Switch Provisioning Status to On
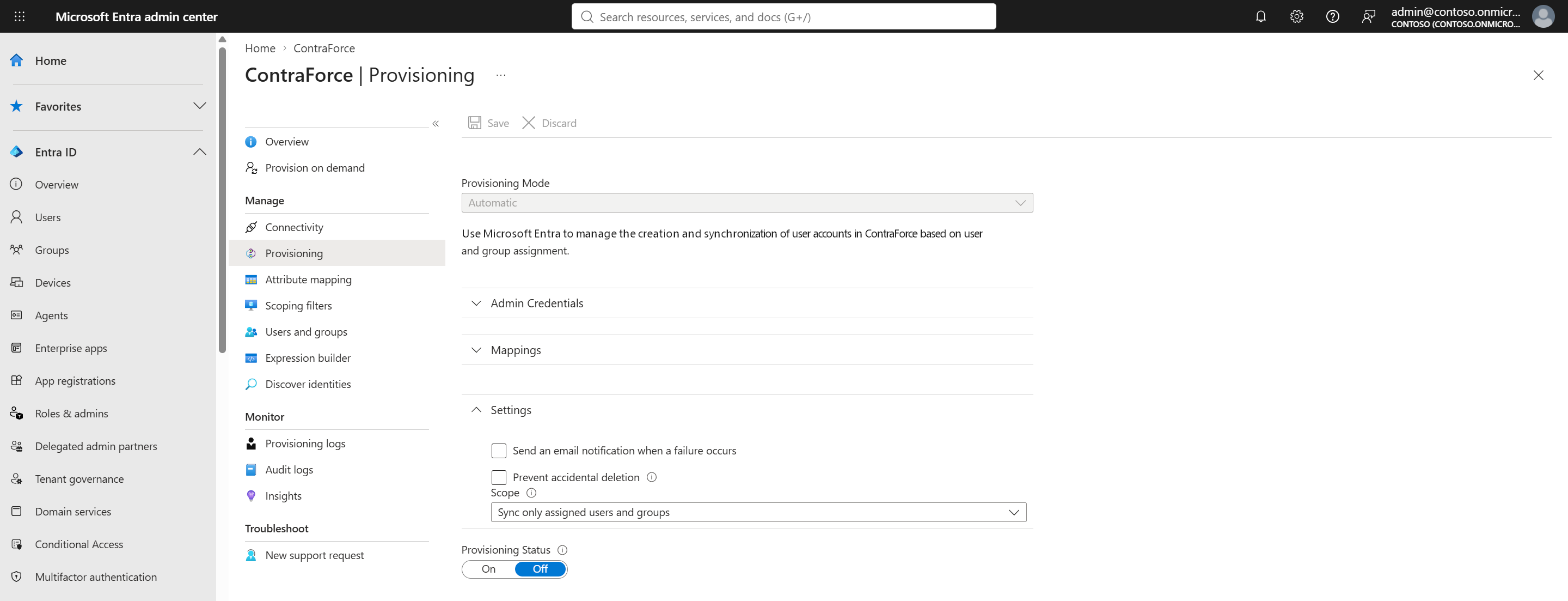 click(489, 569)
